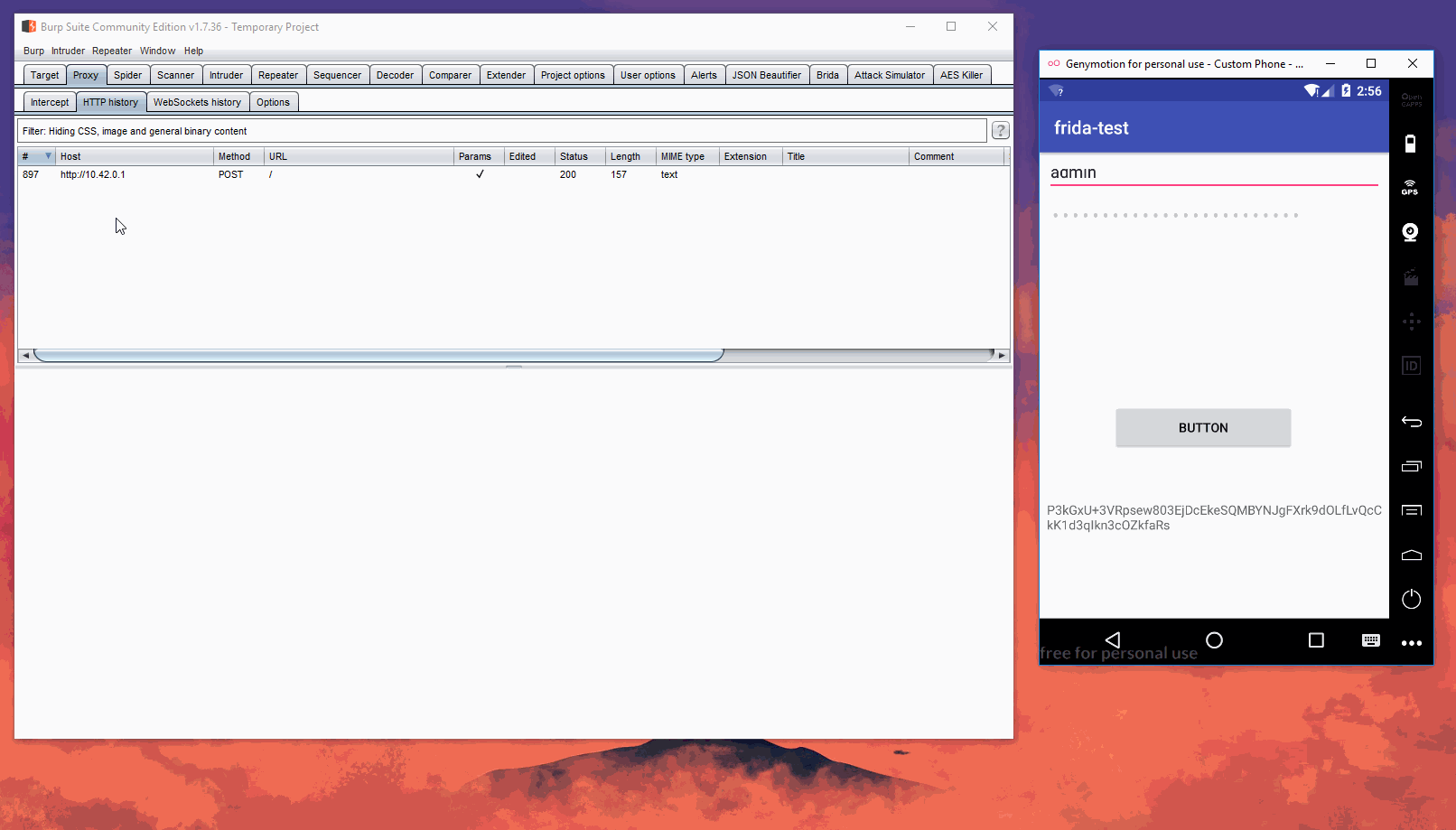Sort history by Host column header

click(x=135, y=156)
